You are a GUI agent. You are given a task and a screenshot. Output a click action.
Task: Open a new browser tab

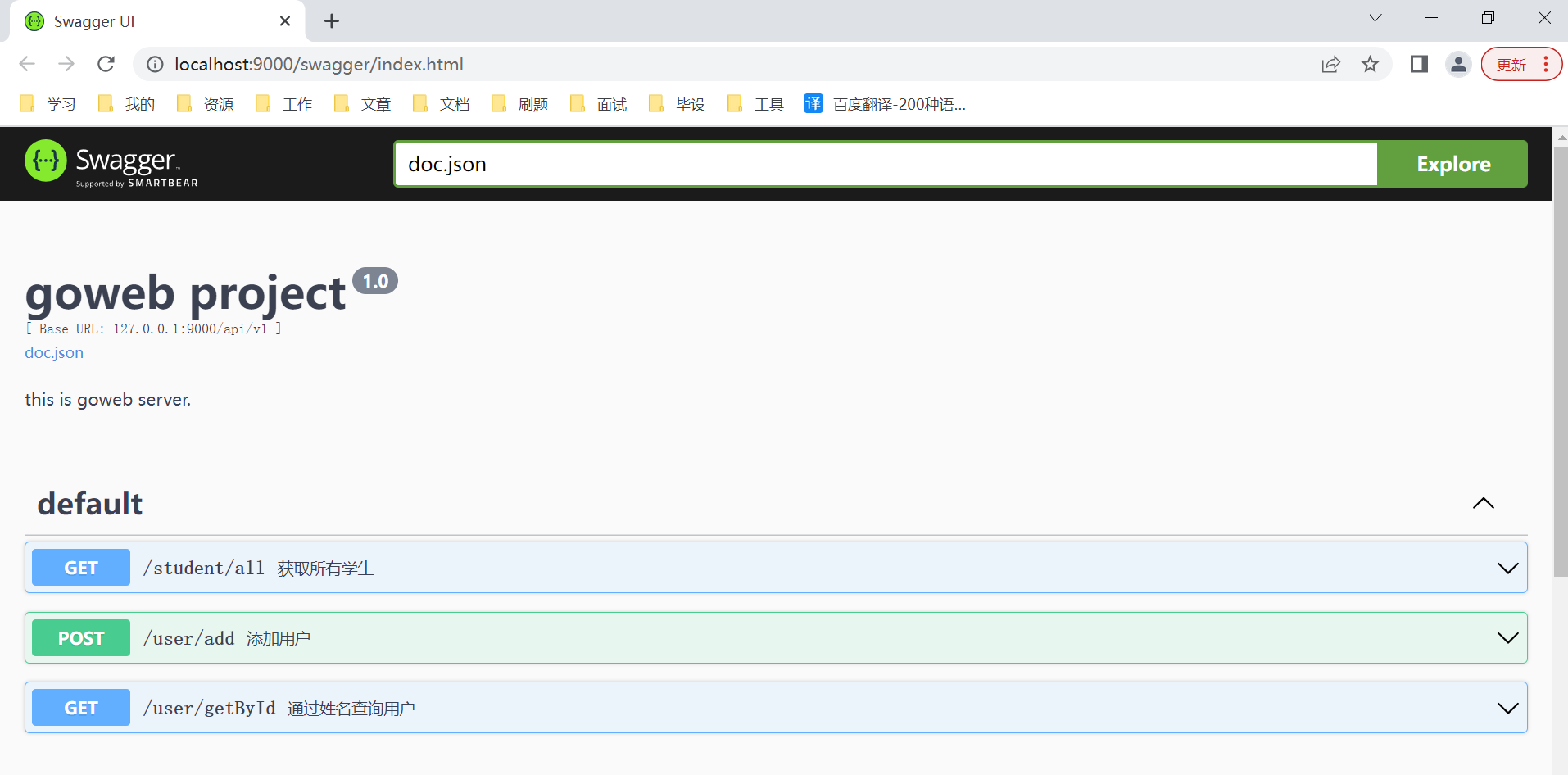click(332, 21)
